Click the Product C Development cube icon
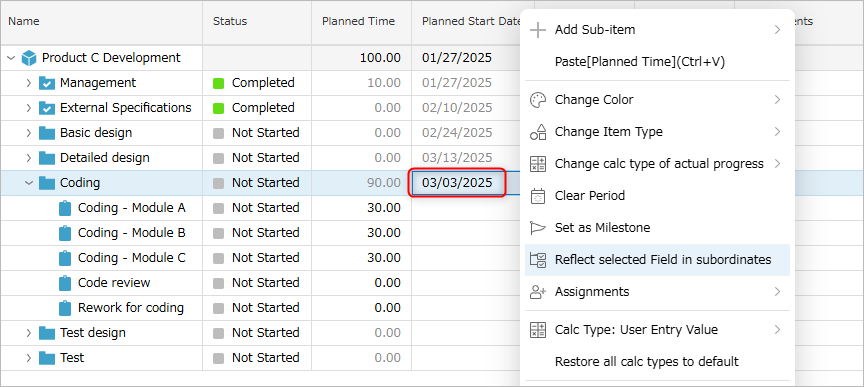 29,58
